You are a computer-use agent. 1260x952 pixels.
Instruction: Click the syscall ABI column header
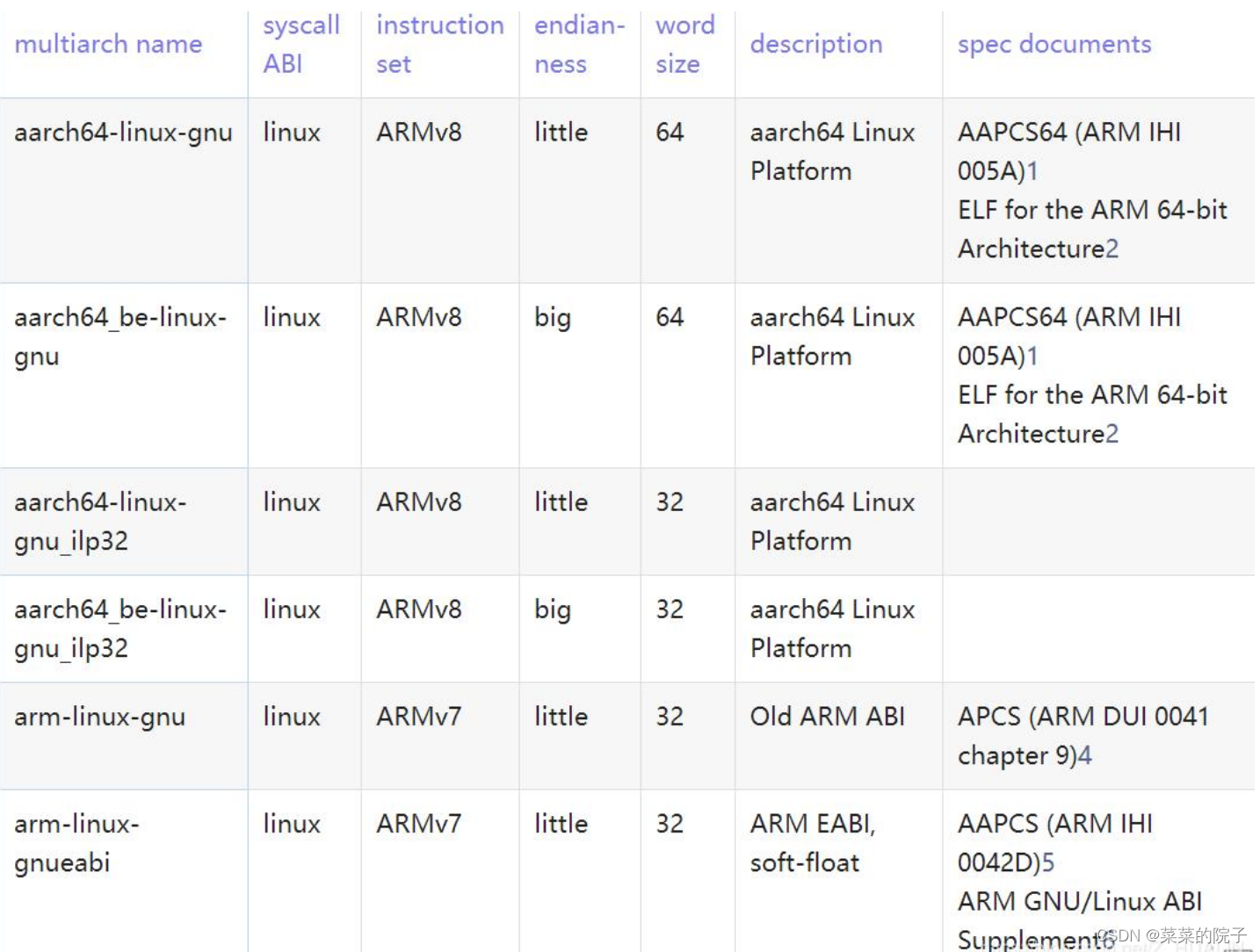tap(300, 44)
